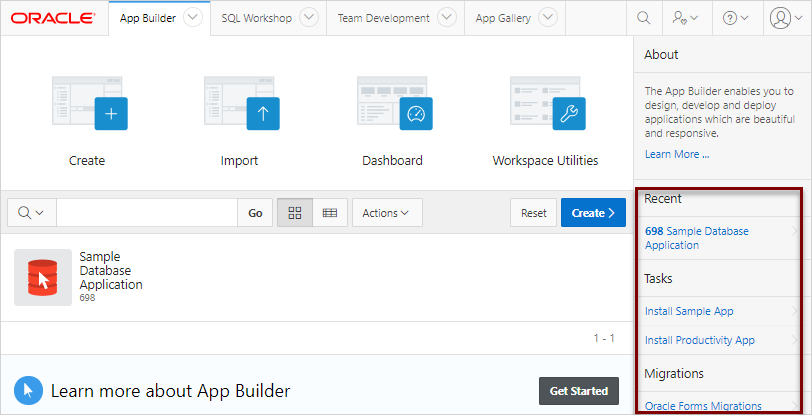Viewport: 812px width, 415px height.
Task: Open the Create application icon
Action: click(90, 103)
